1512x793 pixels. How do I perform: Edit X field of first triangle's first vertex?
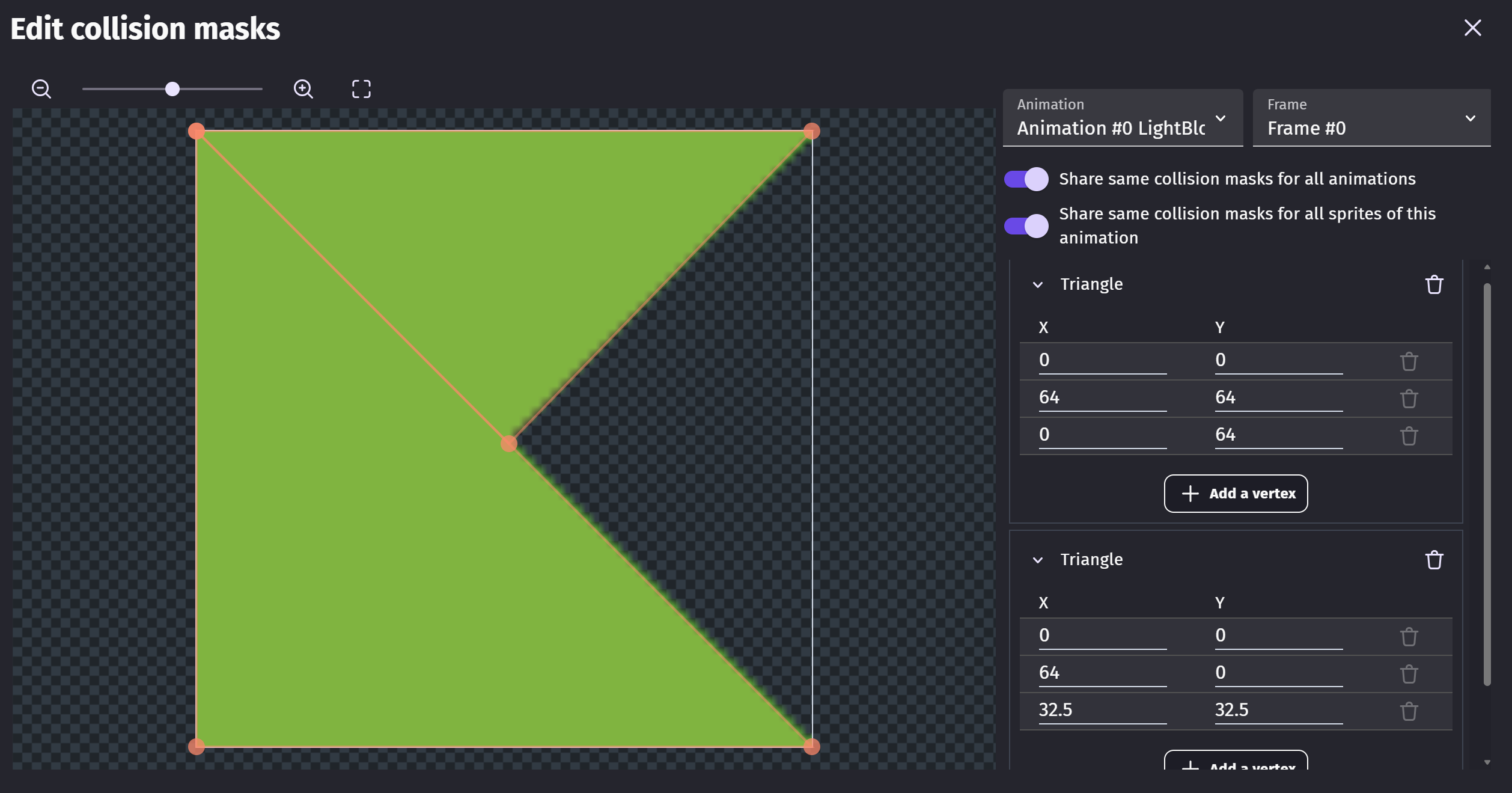1103,360
